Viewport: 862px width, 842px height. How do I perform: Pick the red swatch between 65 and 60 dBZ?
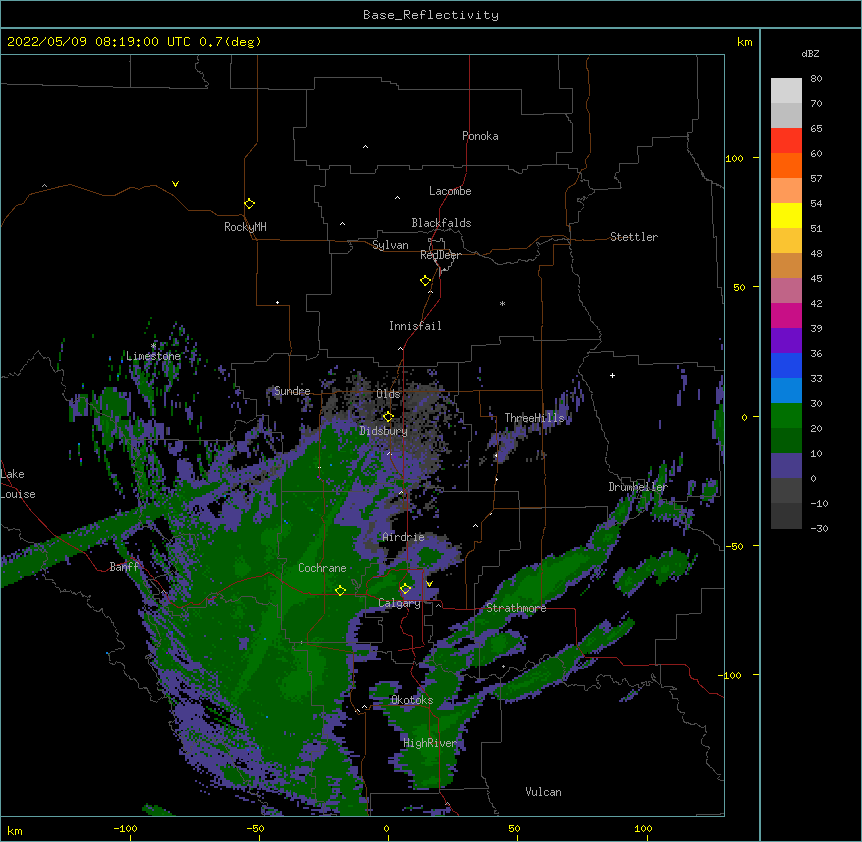[786, 141]
